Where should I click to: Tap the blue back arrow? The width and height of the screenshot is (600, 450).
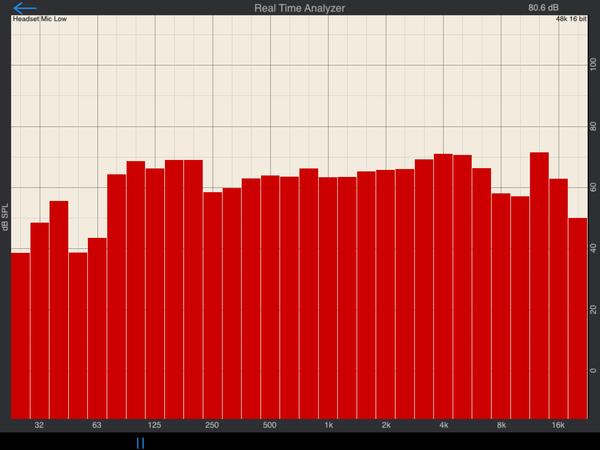24,8
